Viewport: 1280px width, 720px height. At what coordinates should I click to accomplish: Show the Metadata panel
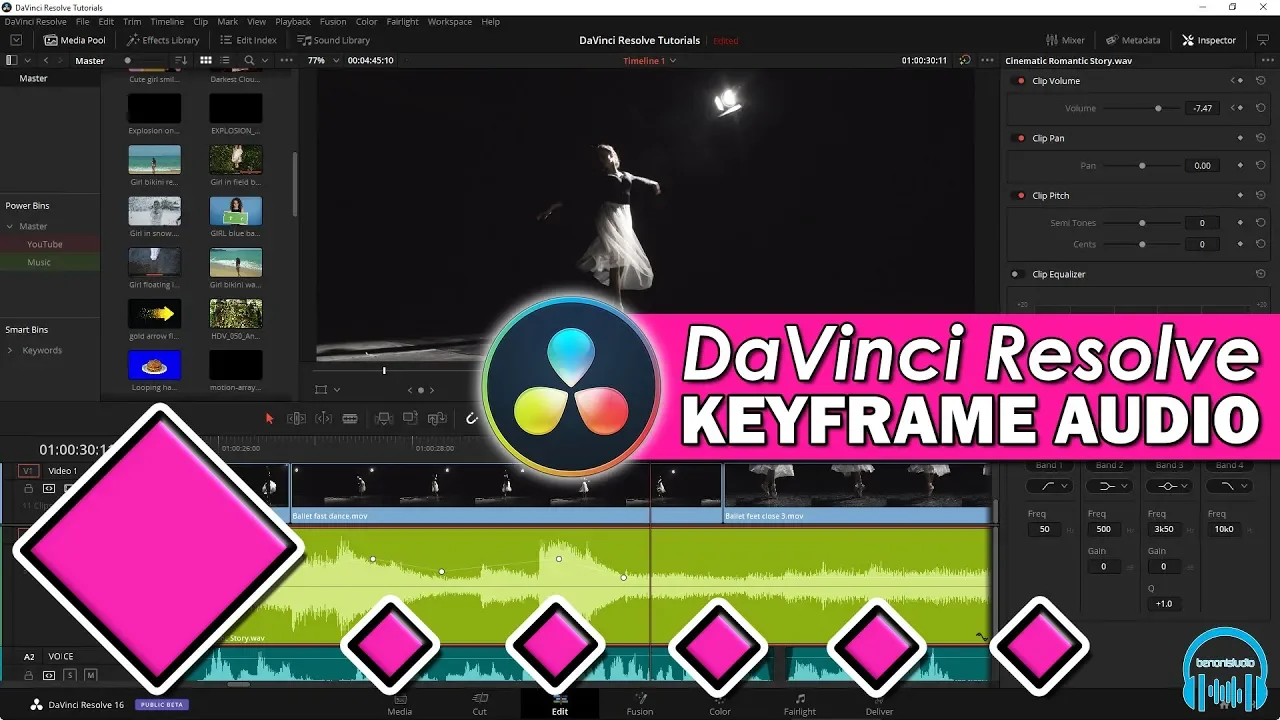pyautogui.click(x=1133, y=40)
